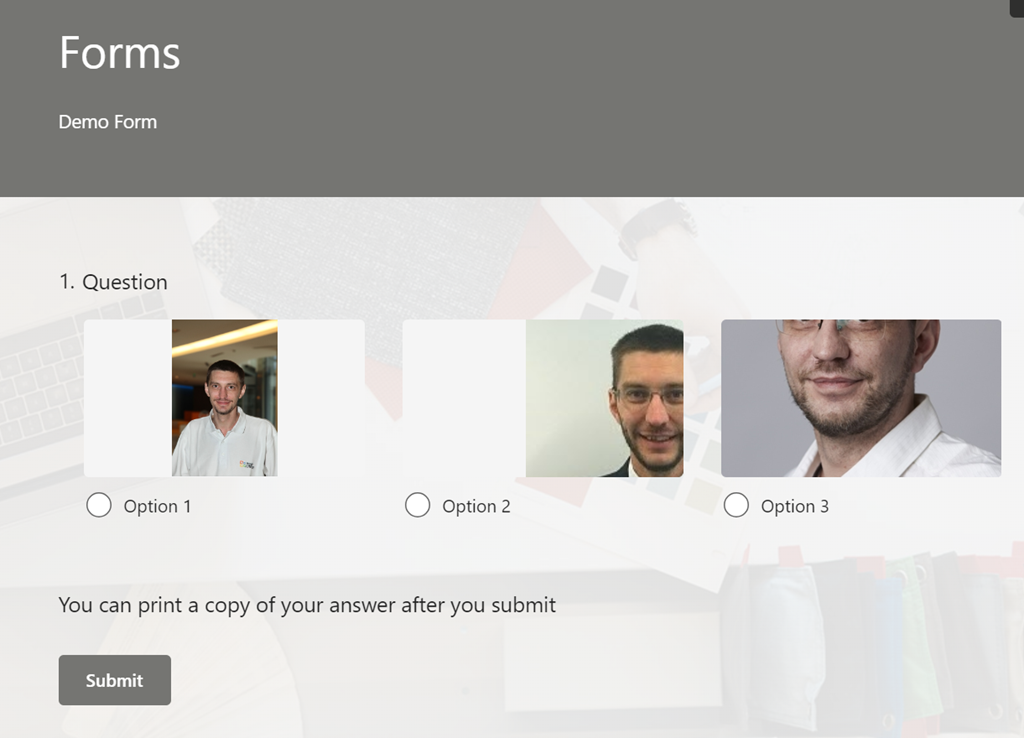Click the "Option 1" label text

point(157,506)
